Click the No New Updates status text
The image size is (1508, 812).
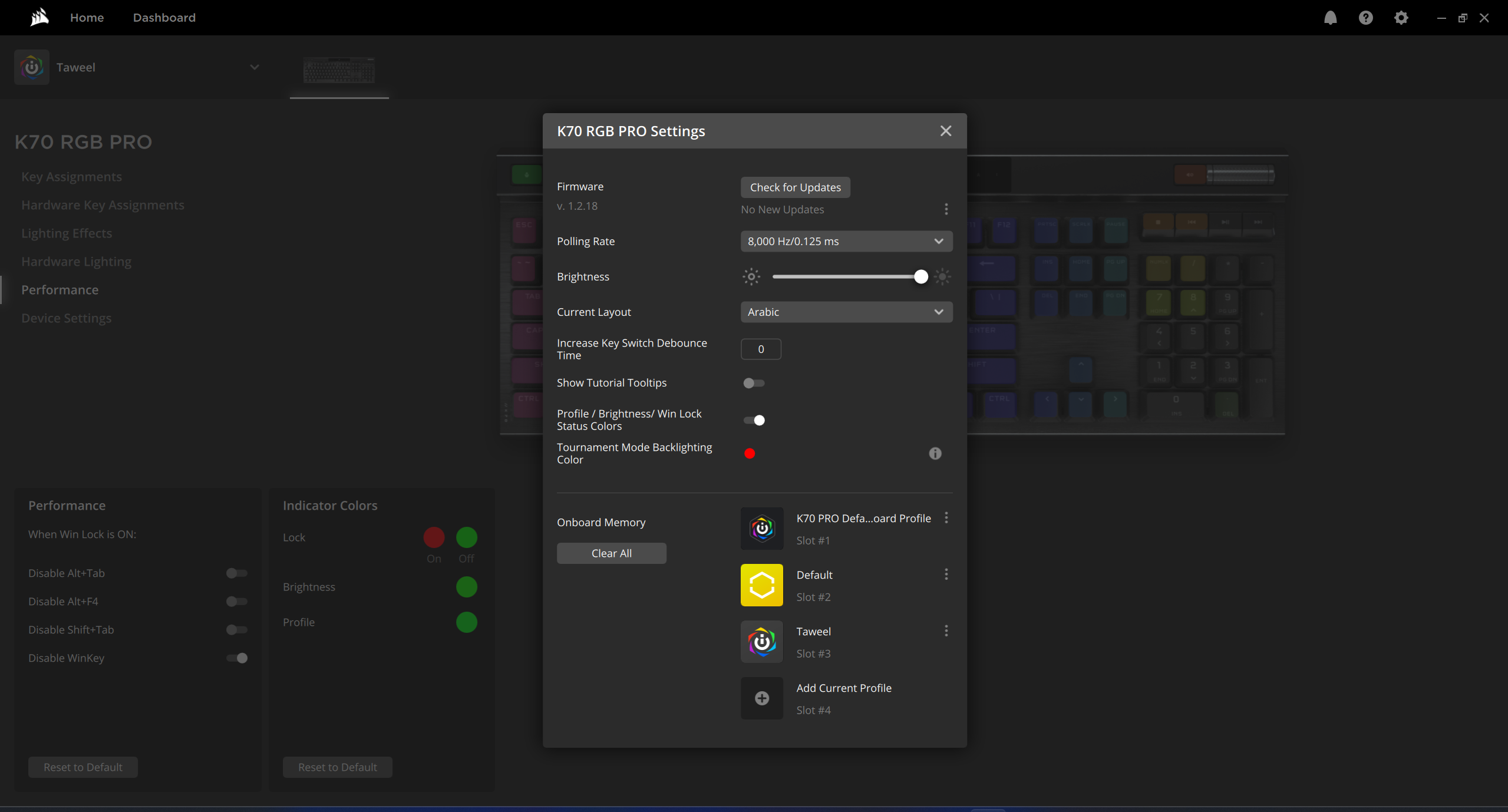click(783, 210)
